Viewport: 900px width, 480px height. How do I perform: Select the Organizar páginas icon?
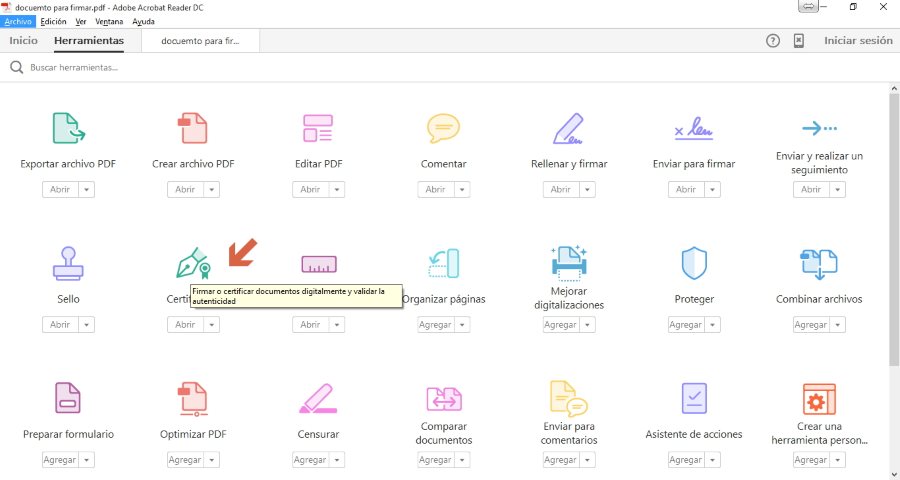coord(443,263)
